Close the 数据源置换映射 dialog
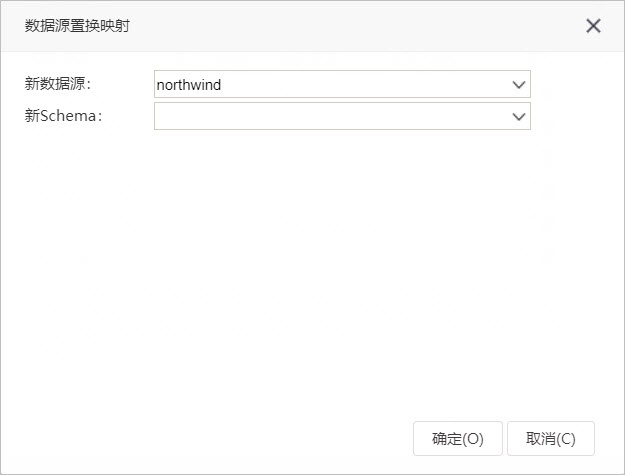This screenshot has height=475, width=625. 593,26
